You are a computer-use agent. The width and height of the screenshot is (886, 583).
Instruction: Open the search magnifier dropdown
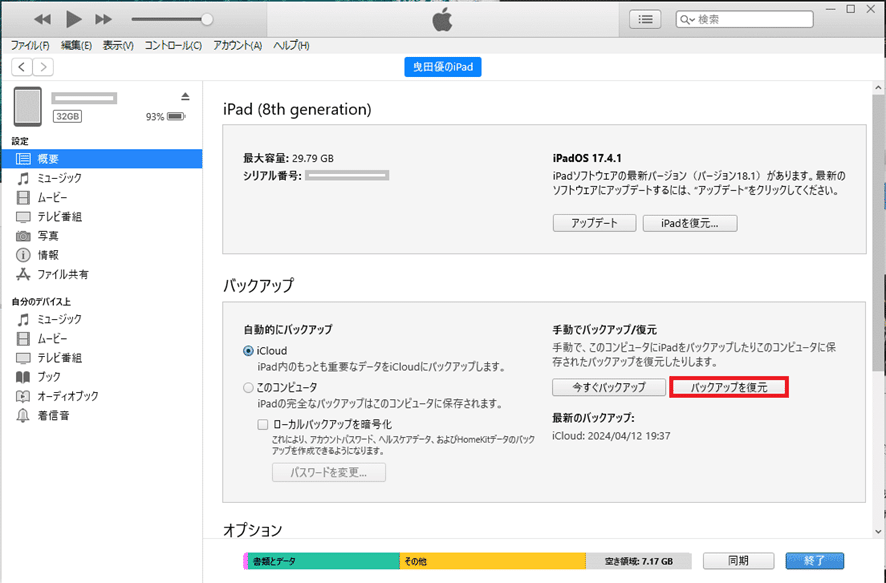[687, 20]
